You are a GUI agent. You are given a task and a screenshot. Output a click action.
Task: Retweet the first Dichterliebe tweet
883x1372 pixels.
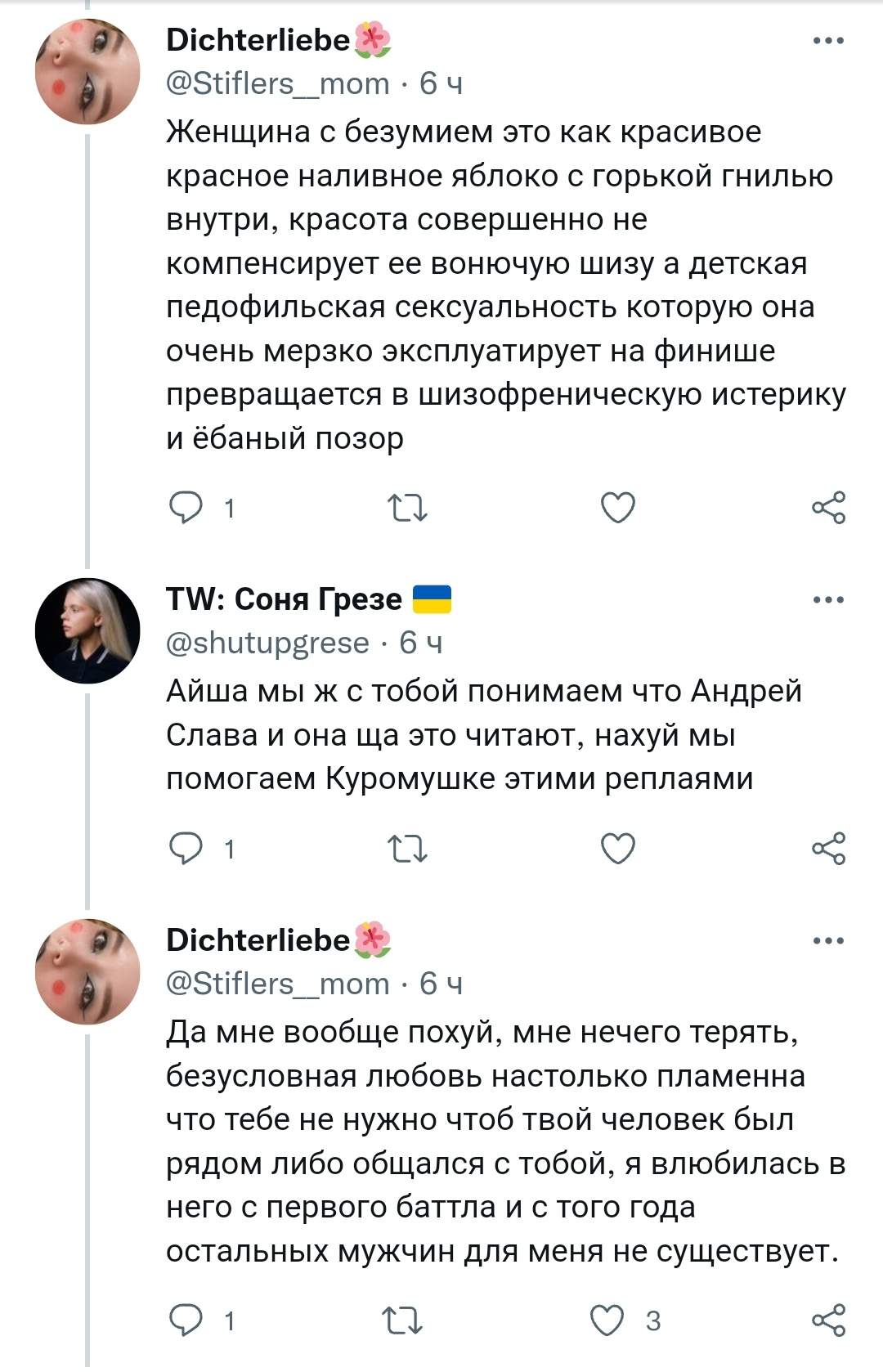[406, 508]
